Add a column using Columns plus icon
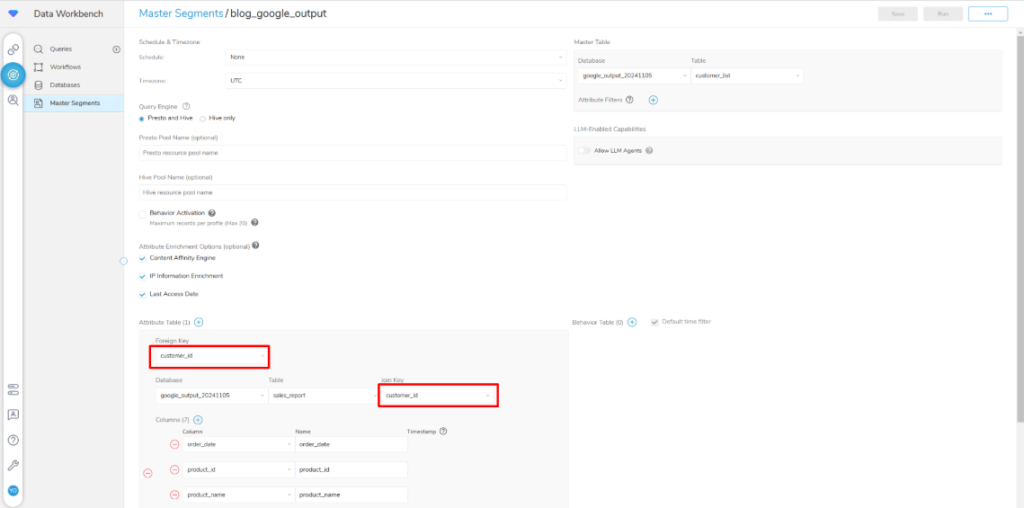Screen dimensions: 1024x508 [x=198, y=420]
